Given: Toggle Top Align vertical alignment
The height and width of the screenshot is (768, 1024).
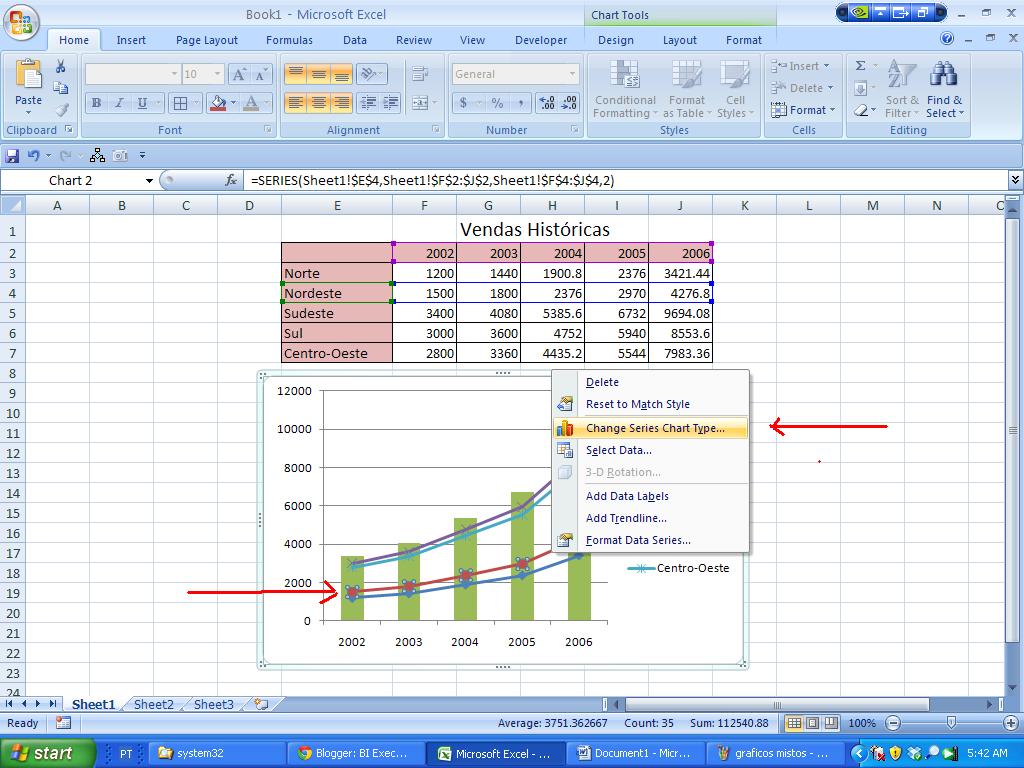Looking at the screenshot, I should click(x=295, y=74).
